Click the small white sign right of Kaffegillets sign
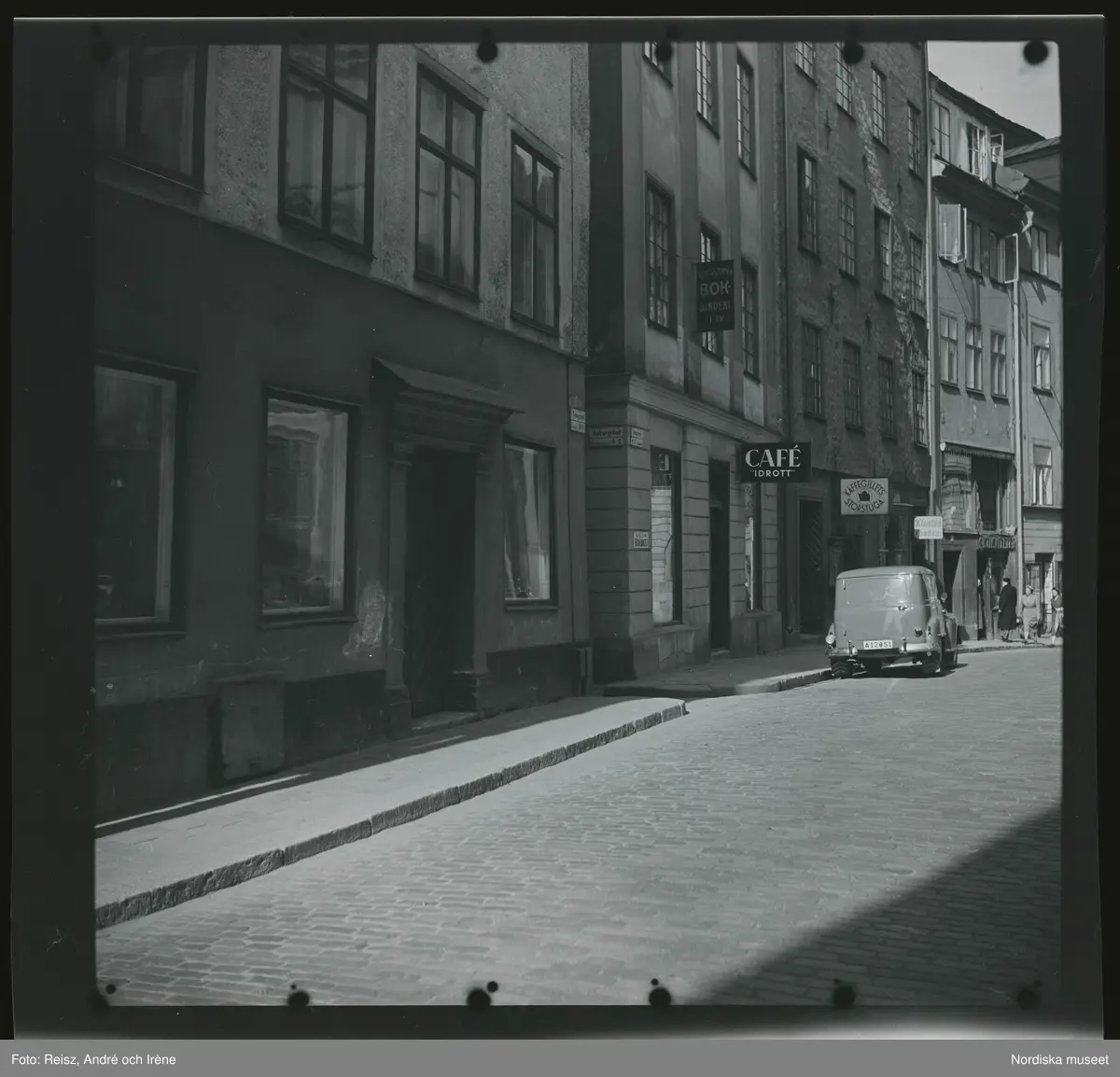This screenshot has height=1077, width=1120. tap(927, 527)
